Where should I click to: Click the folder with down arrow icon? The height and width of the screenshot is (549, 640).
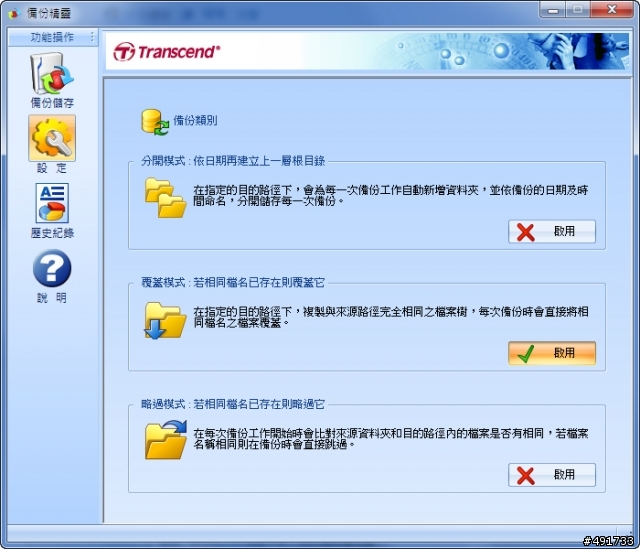(165, 320)
